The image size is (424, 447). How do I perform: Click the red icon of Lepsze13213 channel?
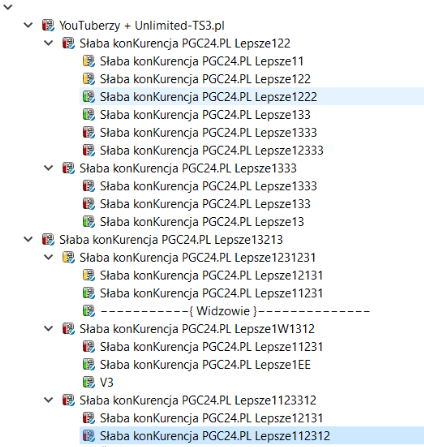[48, 239]
